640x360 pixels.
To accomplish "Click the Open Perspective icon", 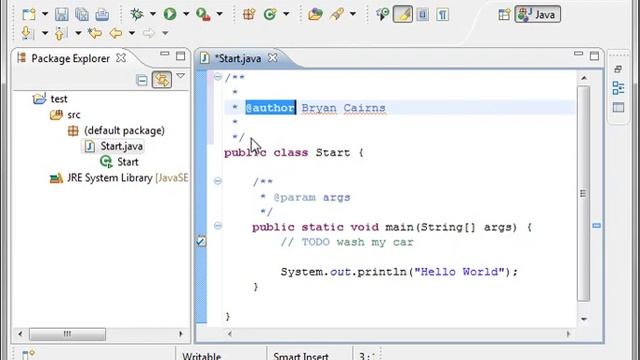I will [x=504, y=15].
